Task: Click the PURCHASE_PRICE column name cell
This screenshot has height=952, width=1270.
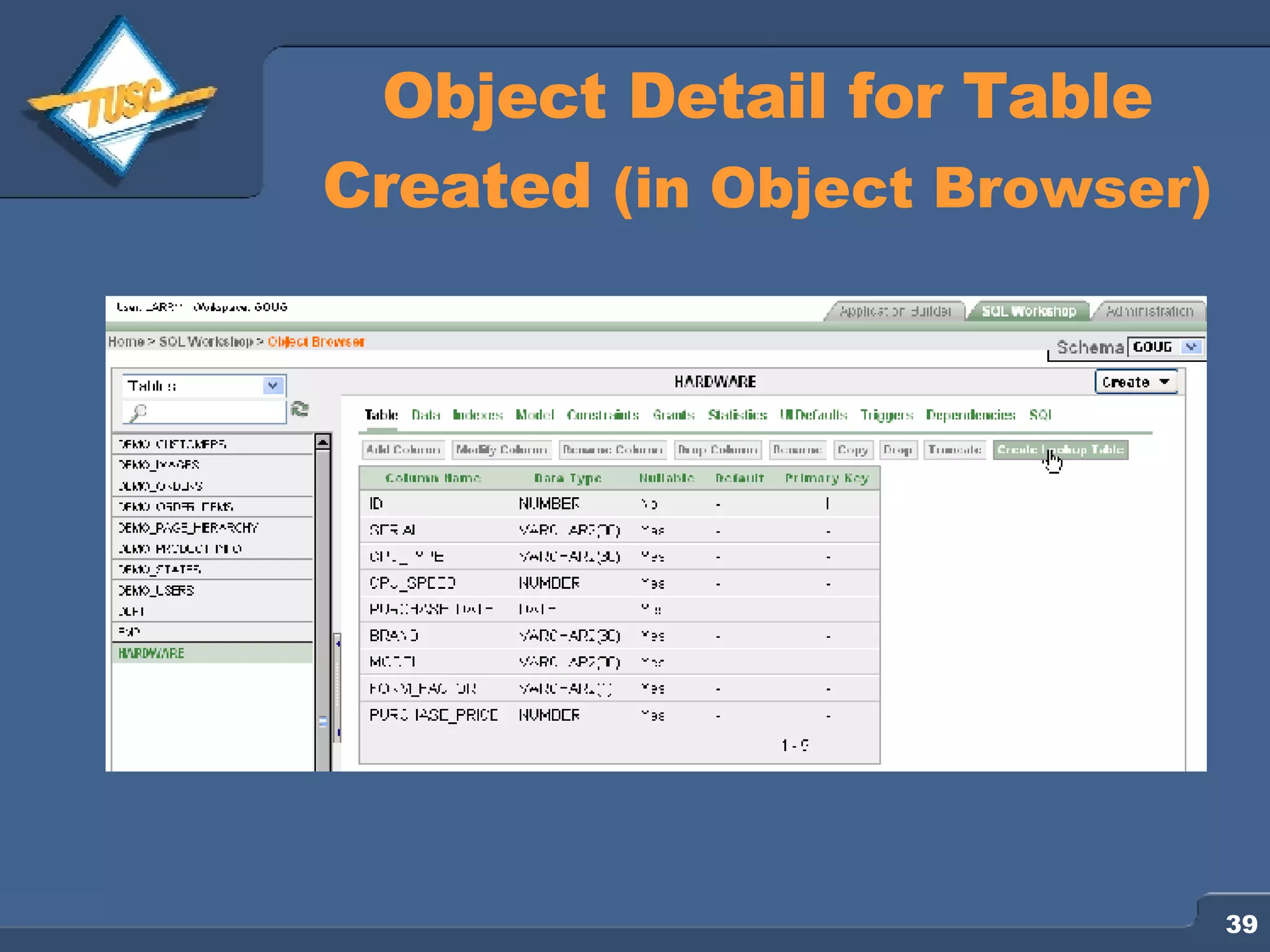Action: [x=433, y=715]
